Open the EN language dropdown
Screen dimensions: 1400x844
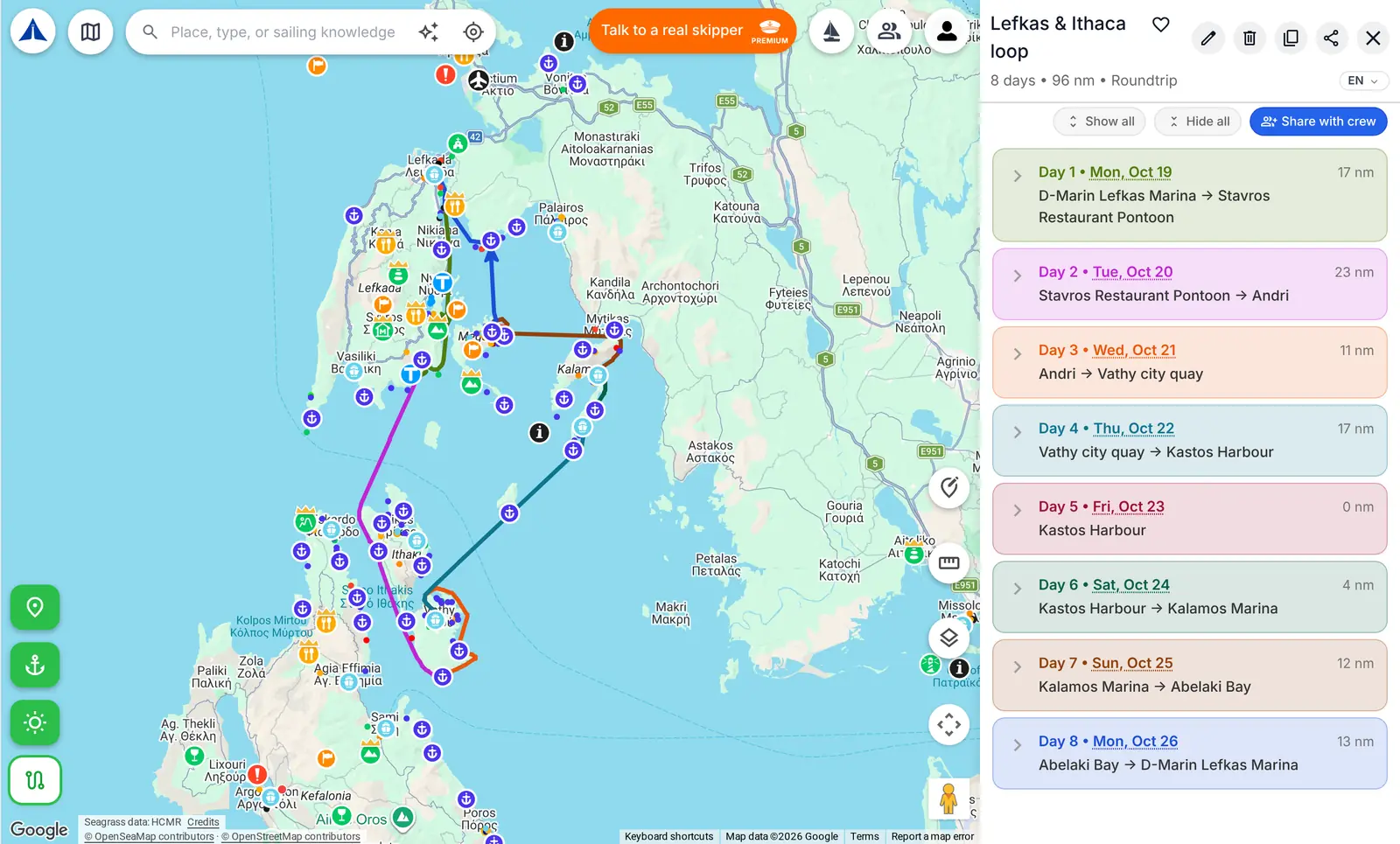tap(1363, 80)
